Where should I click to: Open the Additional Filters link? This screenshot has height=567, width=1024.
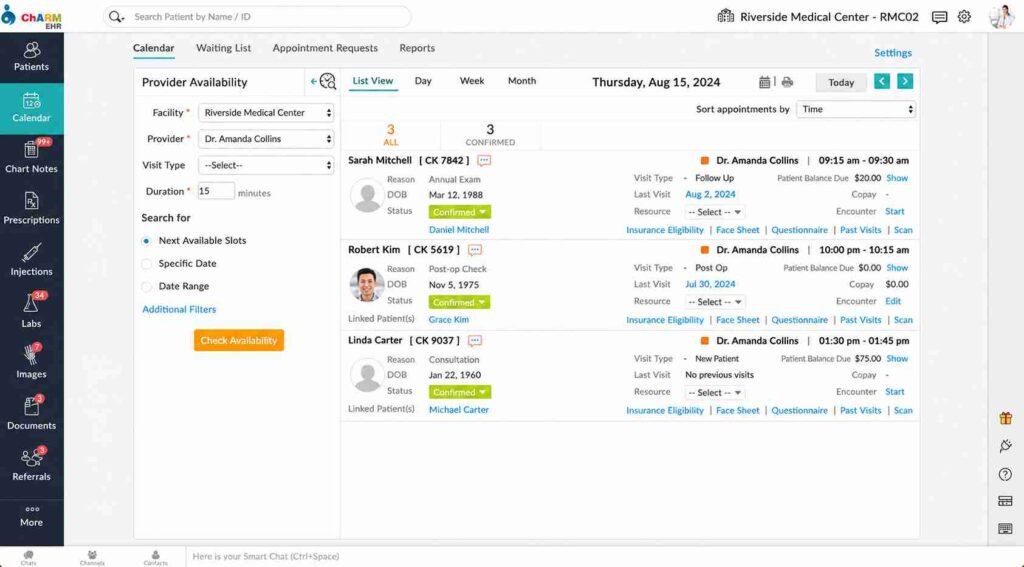[179, 310]
